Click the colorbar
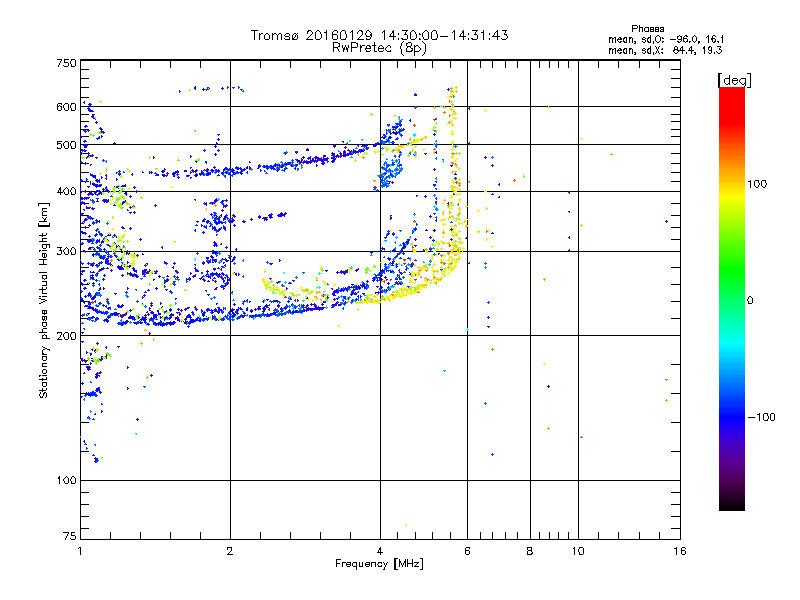 [732, 298]
